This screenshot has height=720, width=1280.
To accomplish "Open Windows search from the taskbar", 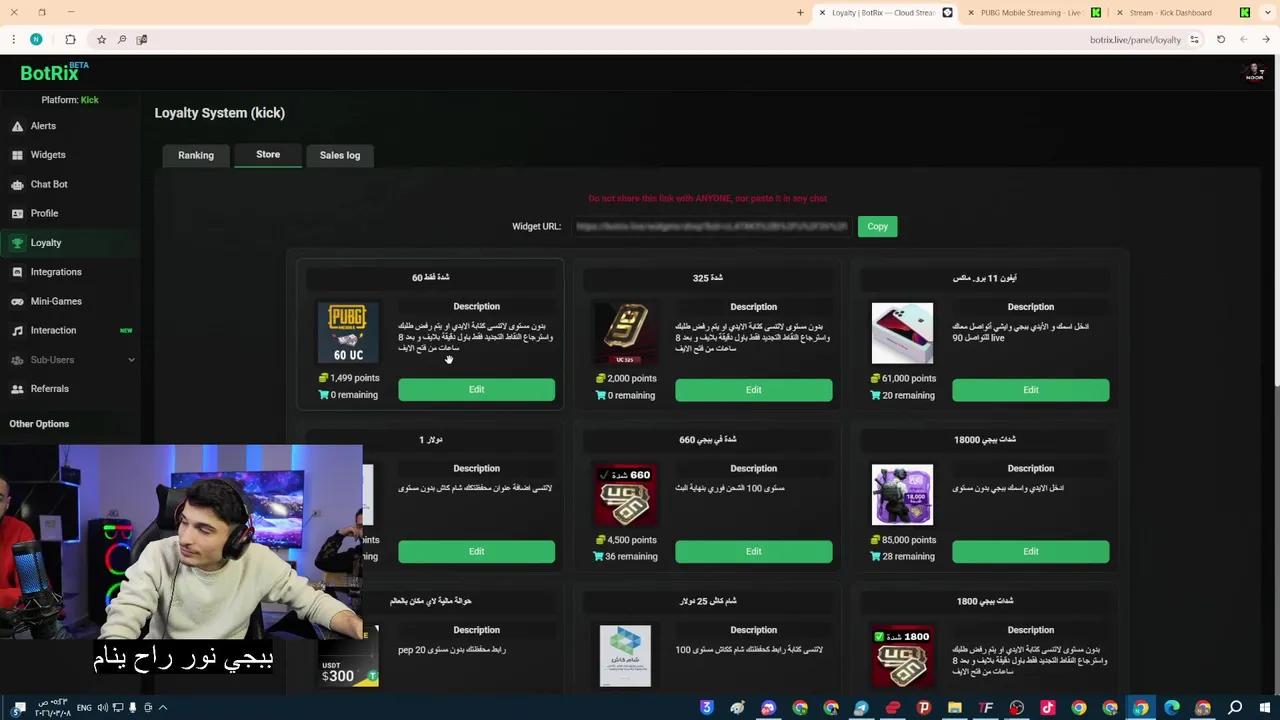I will tap(1235, 708).
